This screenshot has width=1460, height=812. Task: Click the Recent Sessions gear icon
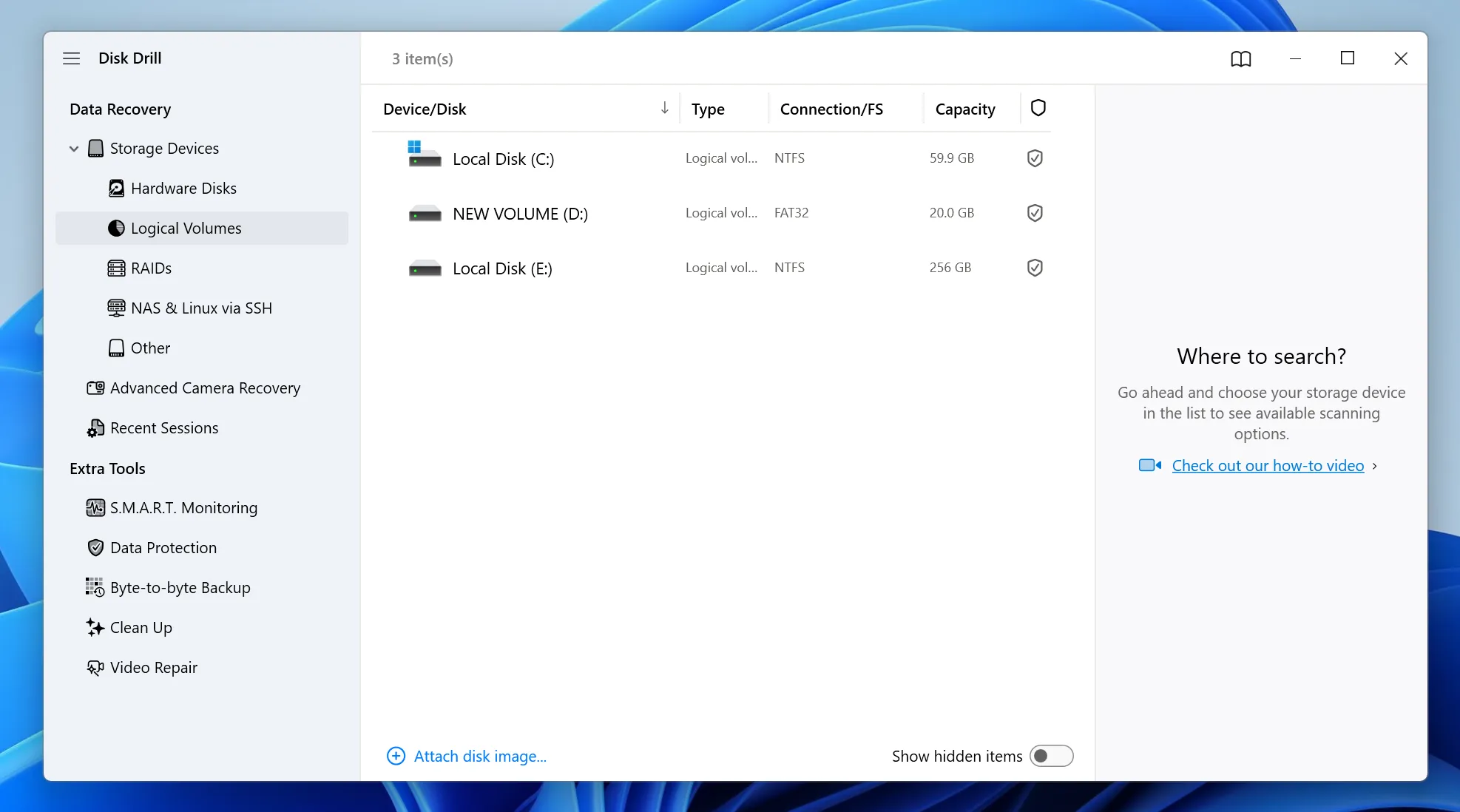95,428
